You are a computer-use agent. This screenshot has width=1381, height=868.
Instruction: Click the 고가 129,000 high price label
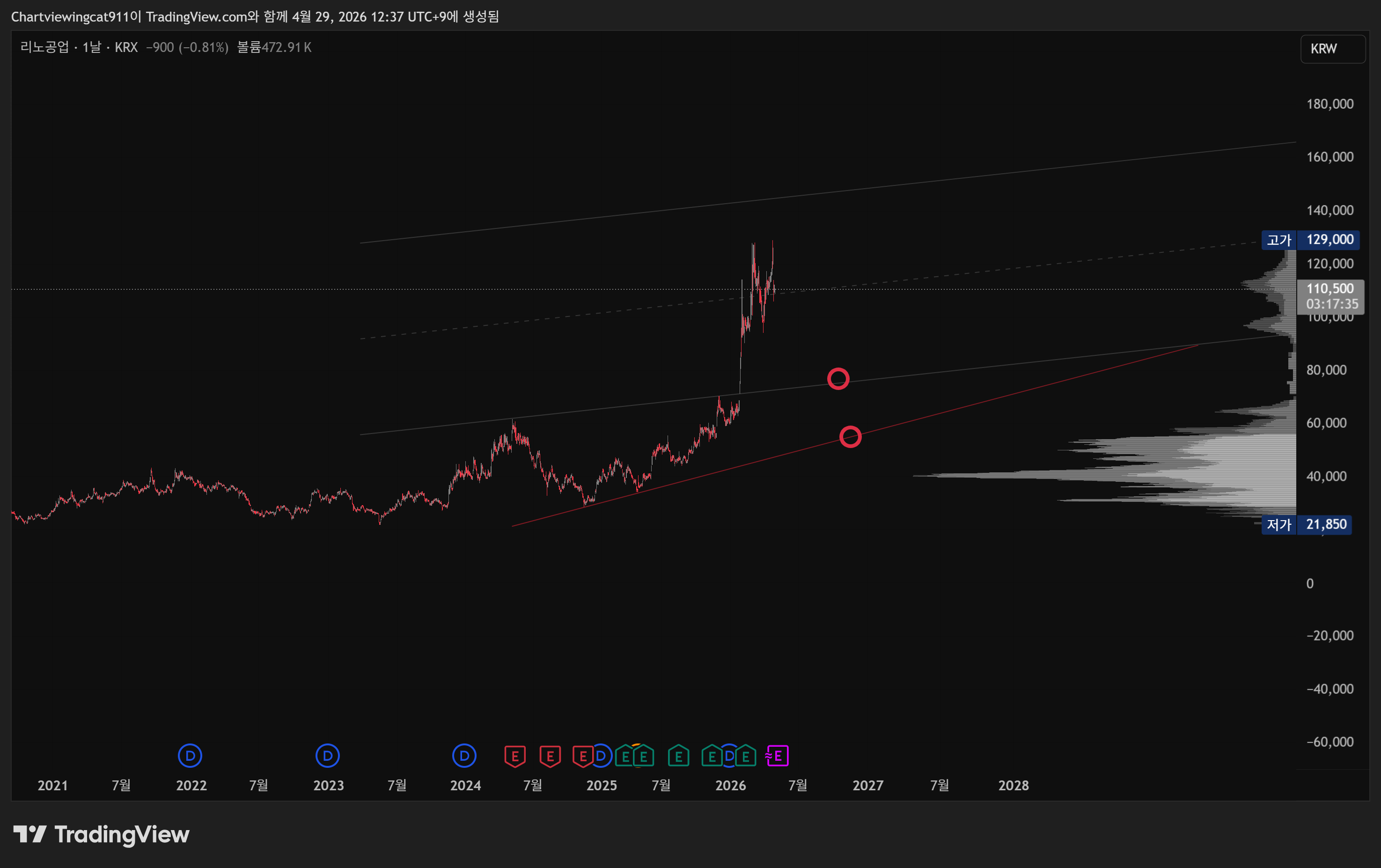1310,240
